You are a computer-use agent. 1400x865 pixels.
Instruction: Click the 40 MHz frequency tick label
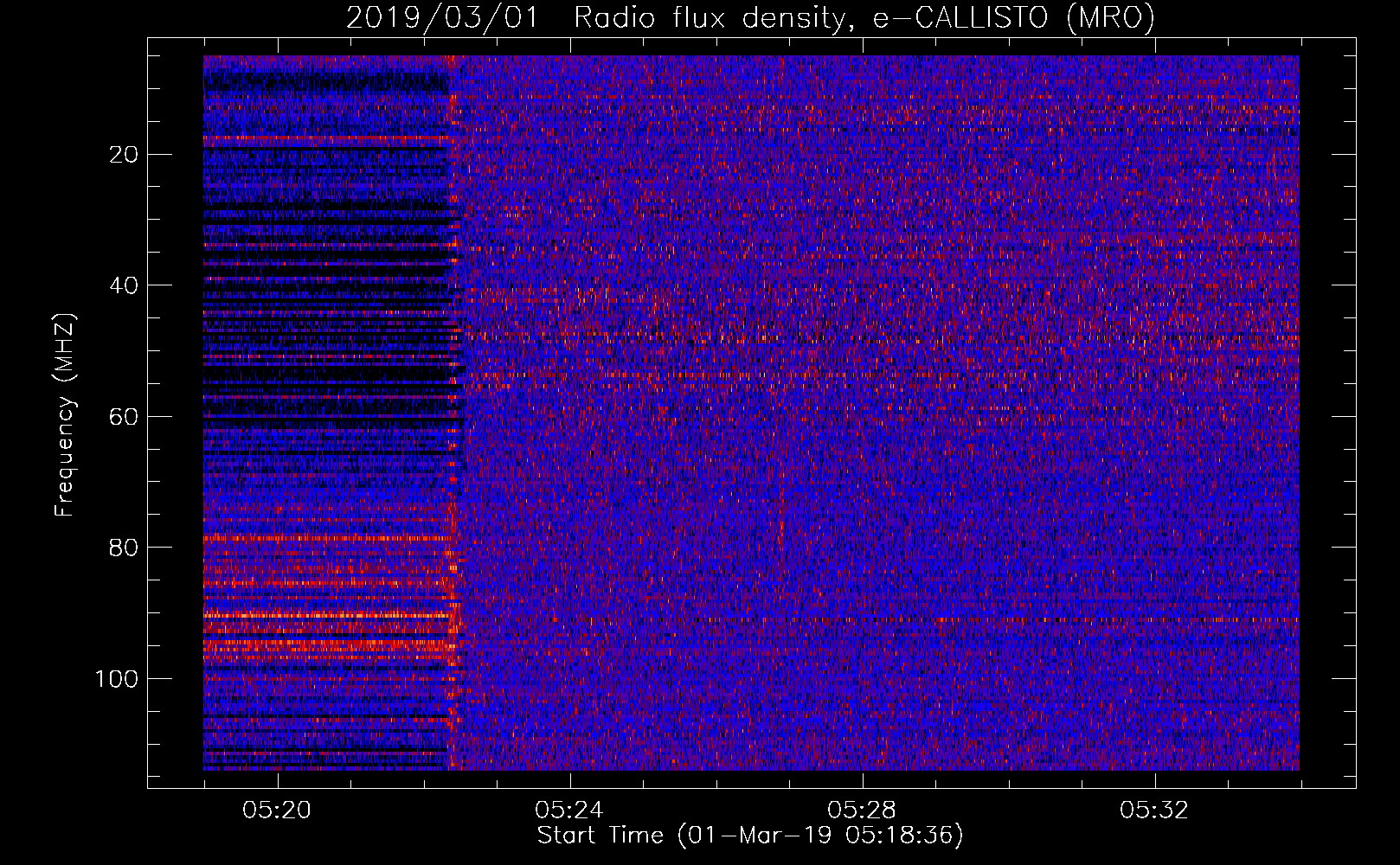[x=125, y=285]
